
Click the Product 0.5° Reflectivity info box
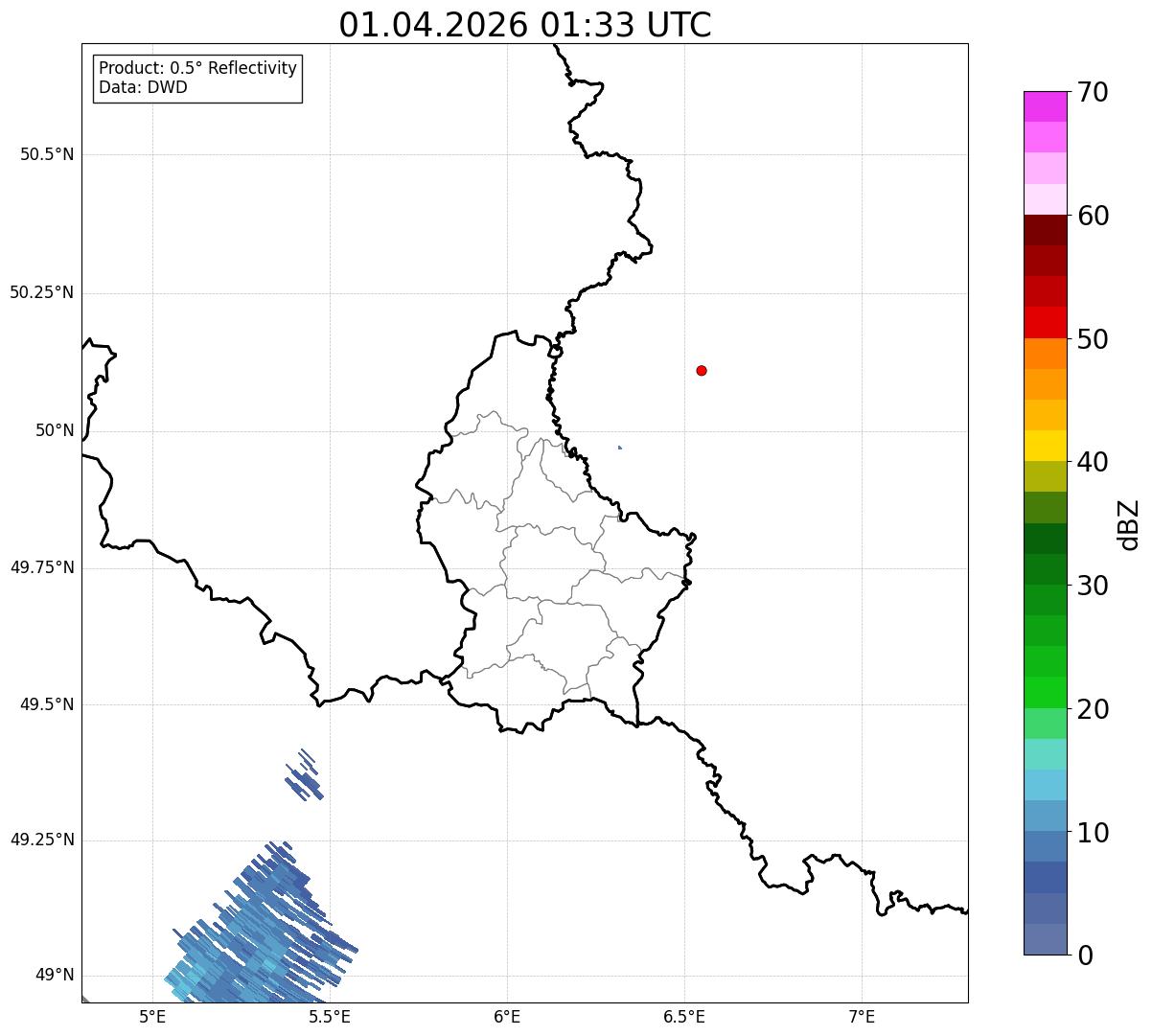point(197,79)
